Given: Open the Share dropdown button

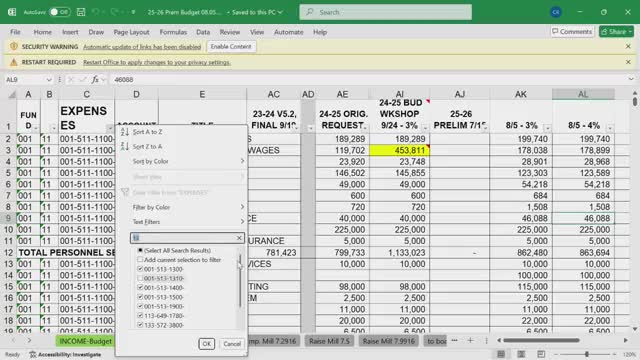Looking at the screenshot, I should point(616,31).
